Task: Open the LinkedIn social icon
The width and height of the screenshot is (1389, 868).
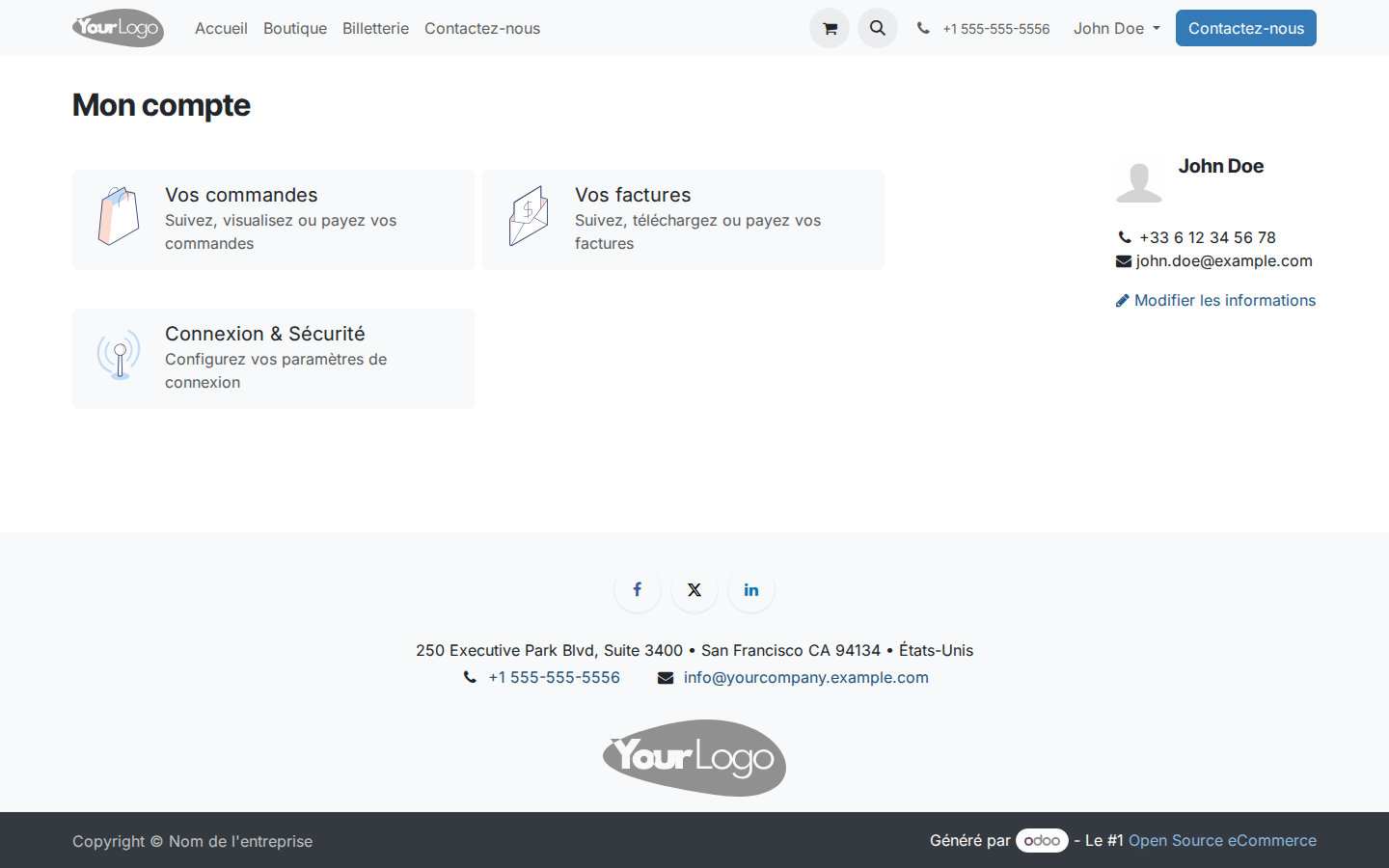Action: pos(751,589)
